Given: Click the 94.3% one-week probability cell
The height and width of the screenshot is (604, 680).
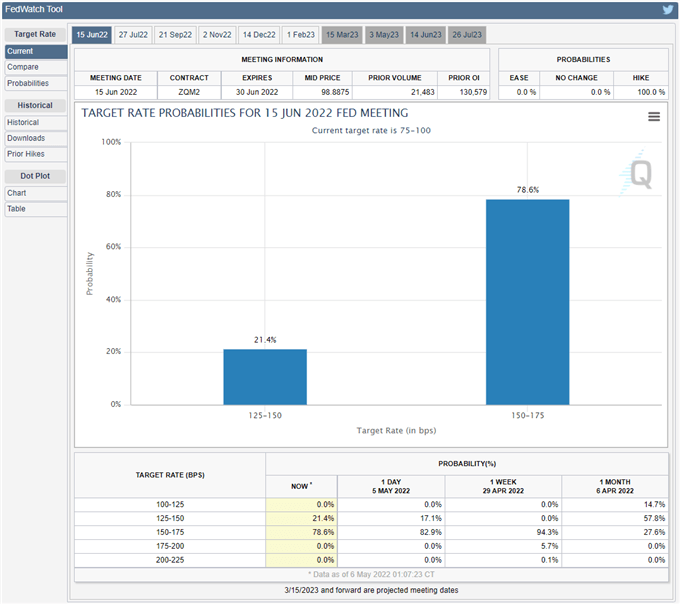Looking at the screenshot, I should pos(503,532).
